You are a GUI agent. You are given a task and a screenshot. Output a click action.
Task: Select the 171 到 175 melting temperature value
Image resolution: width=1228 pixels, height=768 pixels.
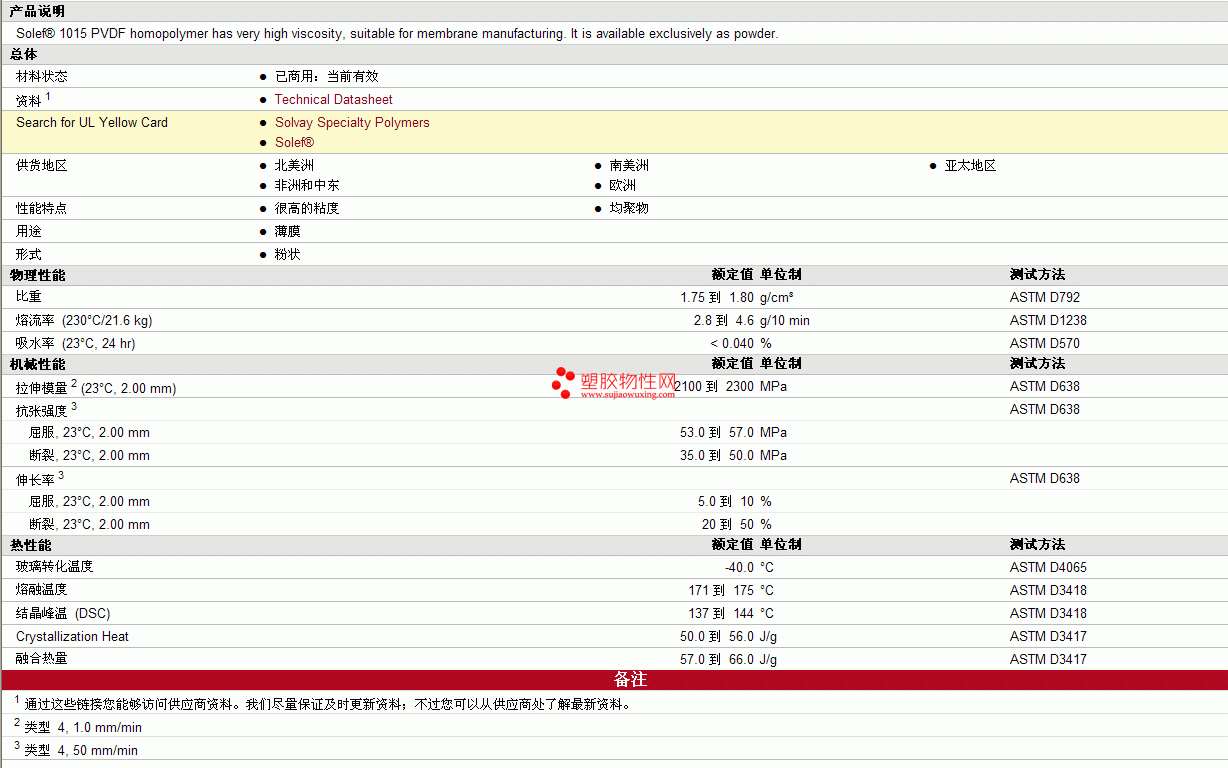722,591
